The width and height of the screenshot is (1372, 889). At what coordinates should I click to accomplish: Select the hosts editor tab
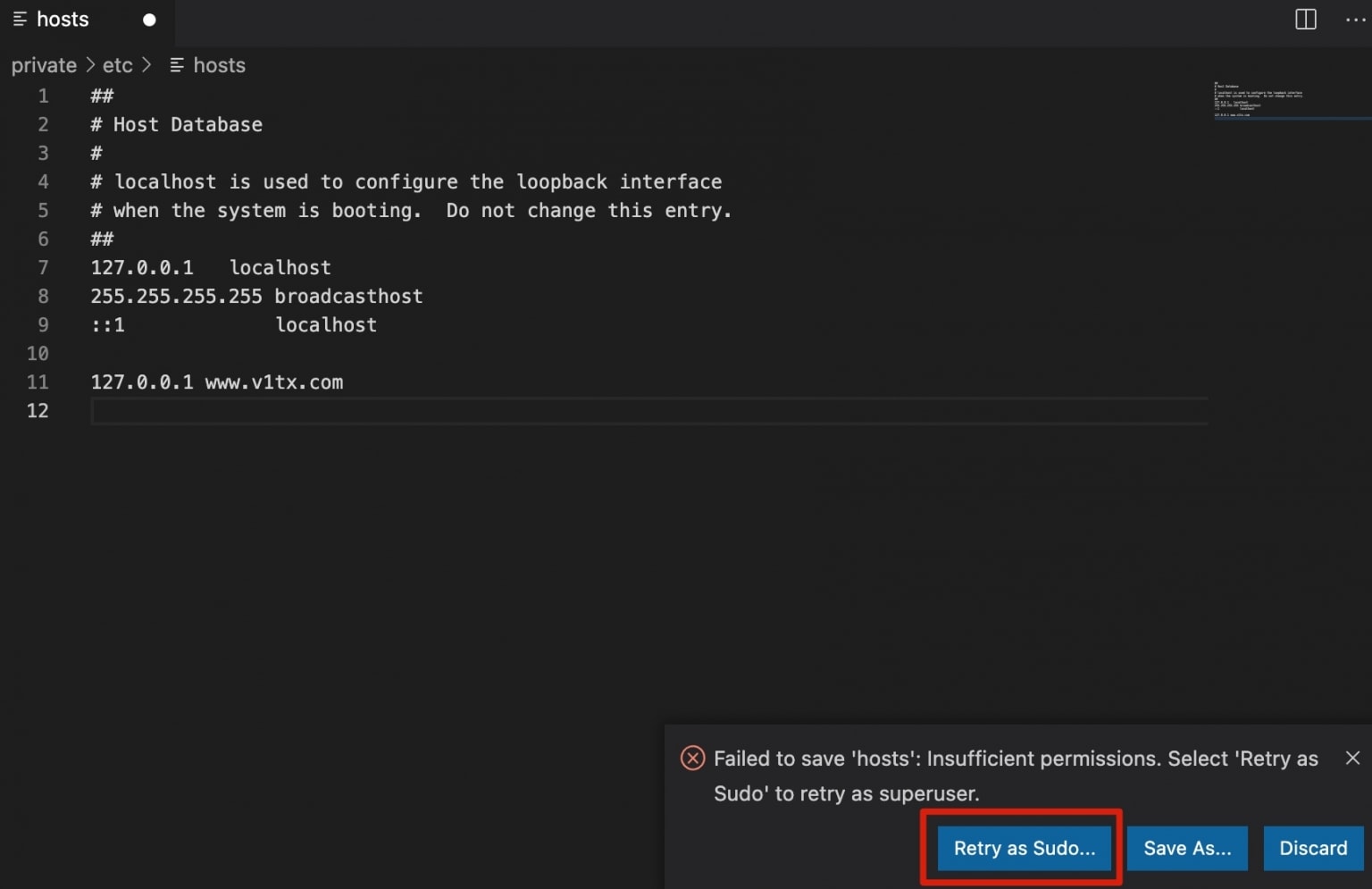point(63,20)
